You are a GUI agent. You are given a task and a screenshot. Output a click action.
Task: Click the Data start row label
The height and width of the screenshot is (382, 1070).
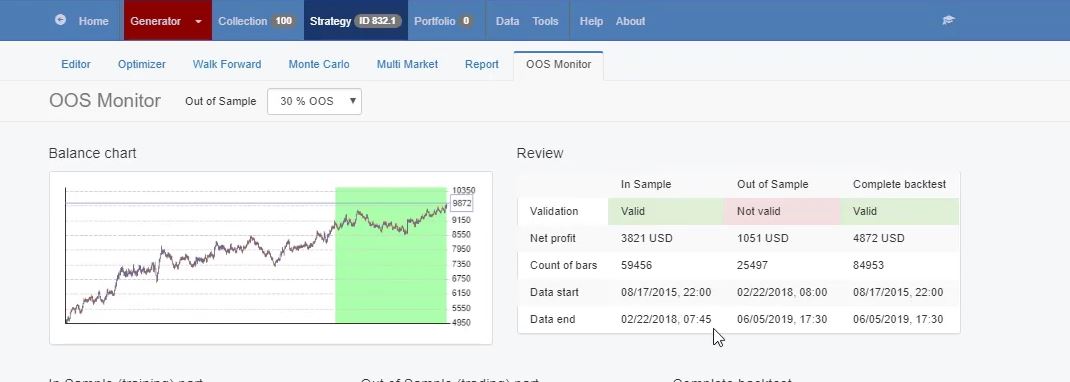554,292
